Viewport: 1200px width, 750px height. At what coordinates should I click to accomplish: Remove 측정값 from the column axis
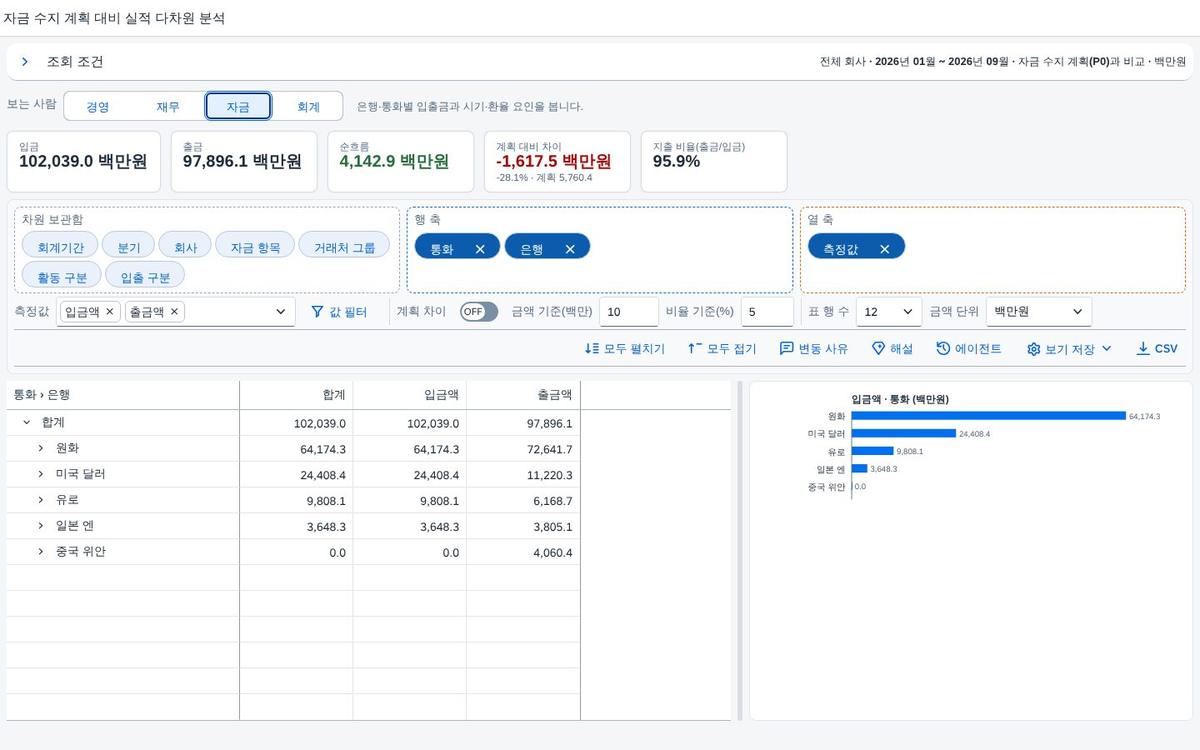coord(884,249)
